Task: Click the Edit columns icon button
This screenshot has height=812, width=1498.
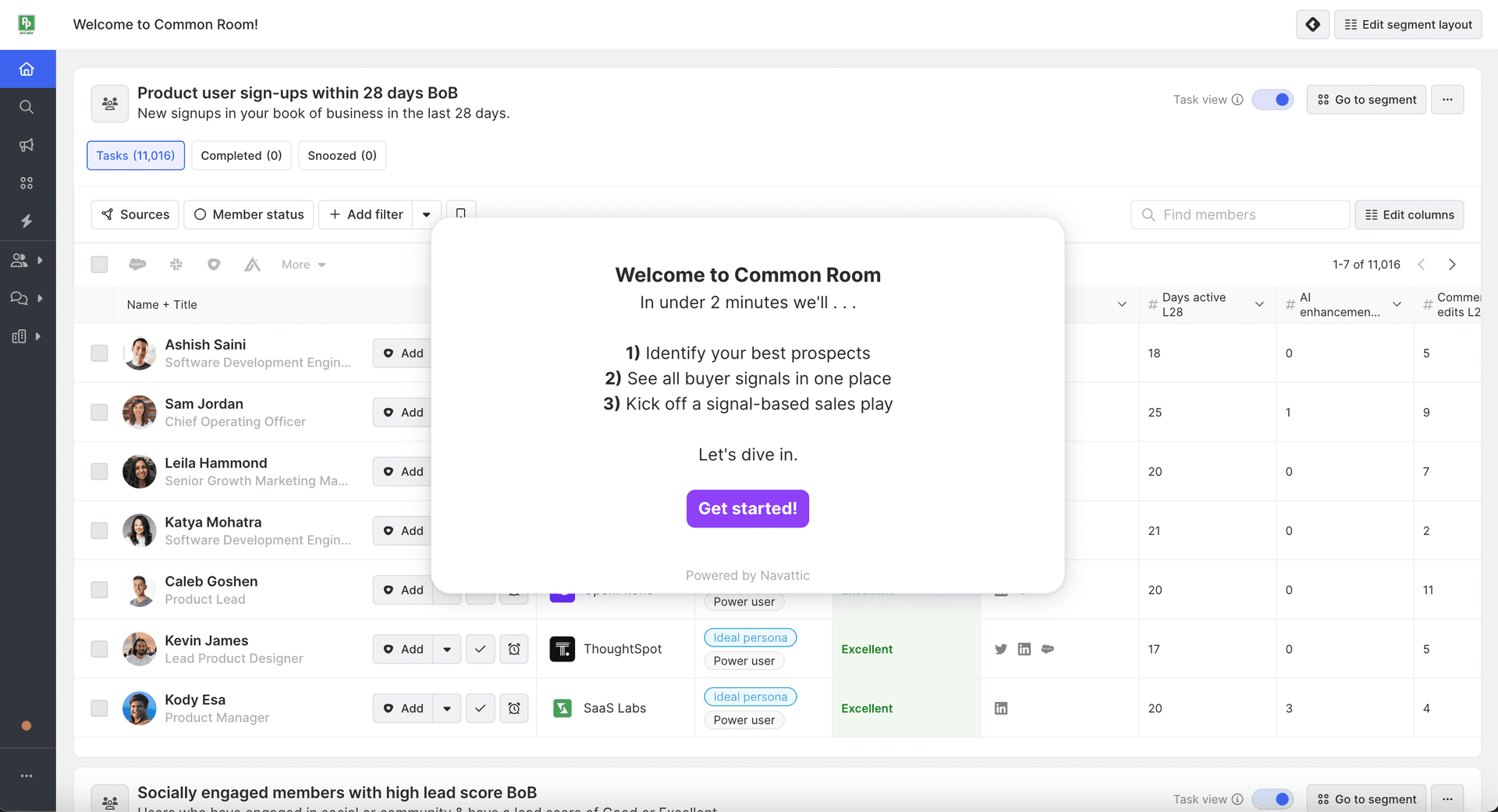Action: click(1409, 215)
